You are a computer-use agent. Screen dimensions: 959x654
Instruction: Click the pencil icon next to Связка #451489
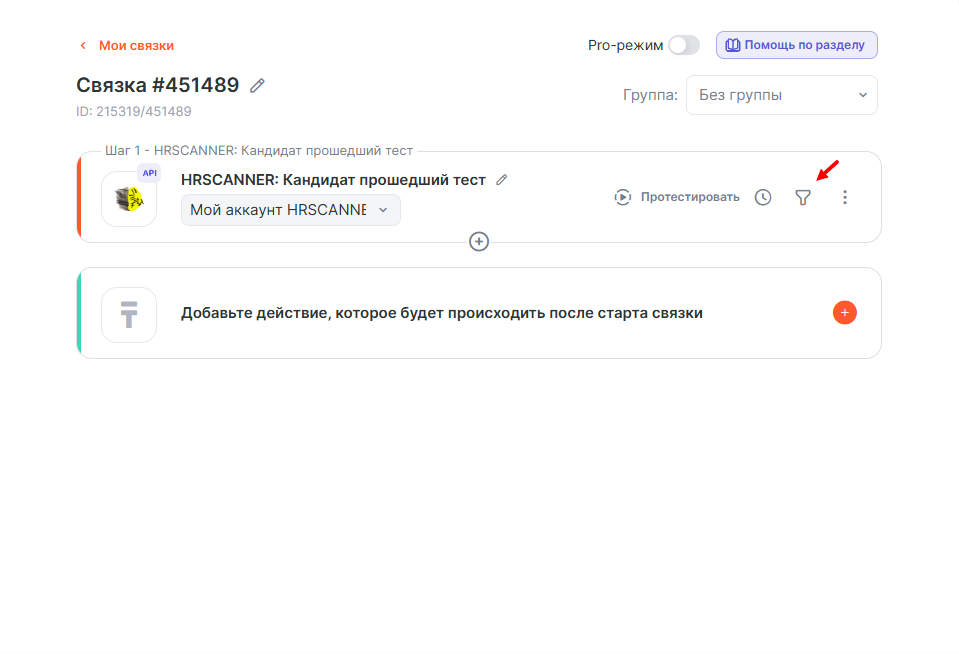(x=257, y=86)
